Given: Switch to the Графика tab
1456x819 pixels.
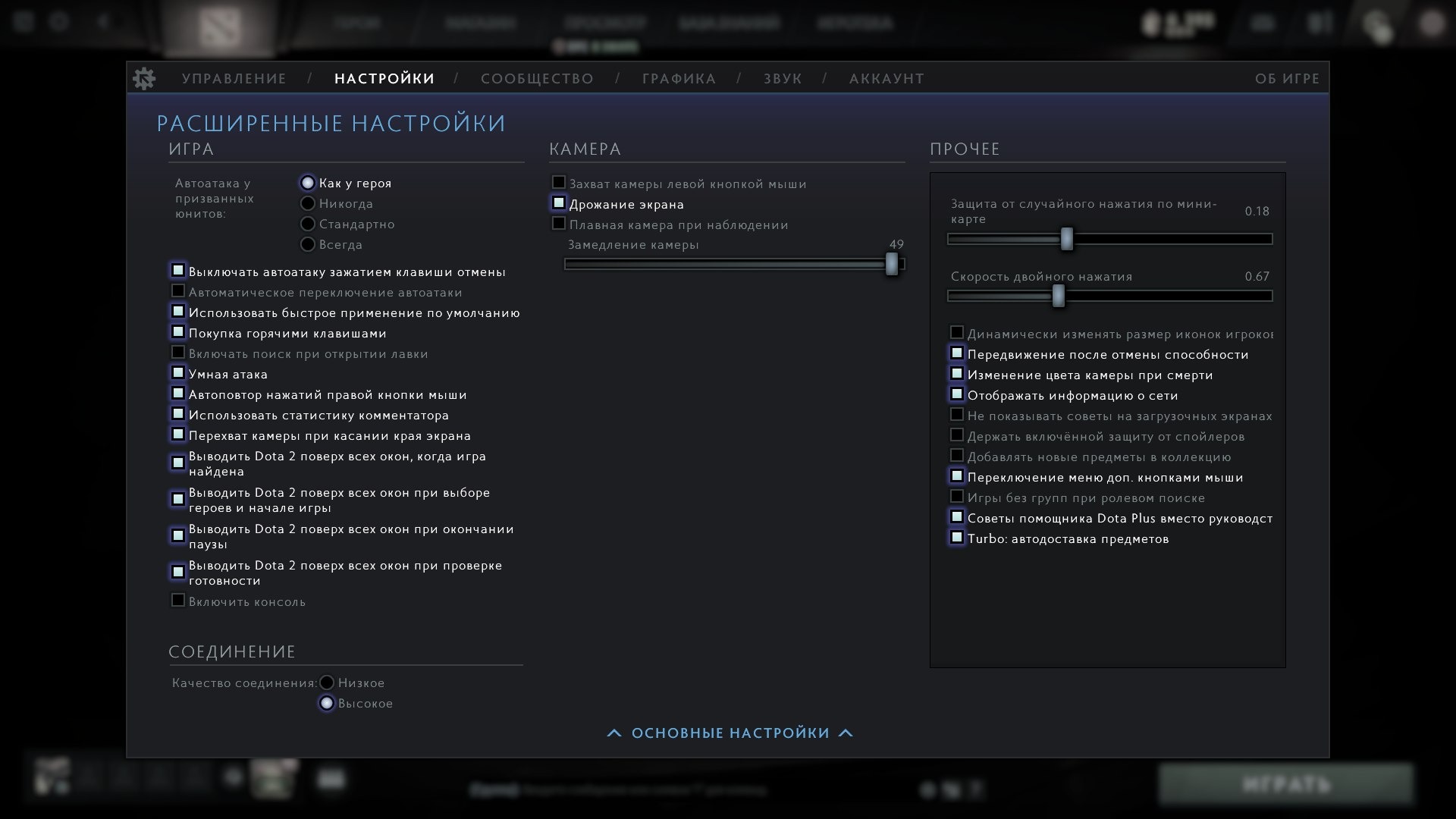Looking at the screenshot, I should (679, 79).
